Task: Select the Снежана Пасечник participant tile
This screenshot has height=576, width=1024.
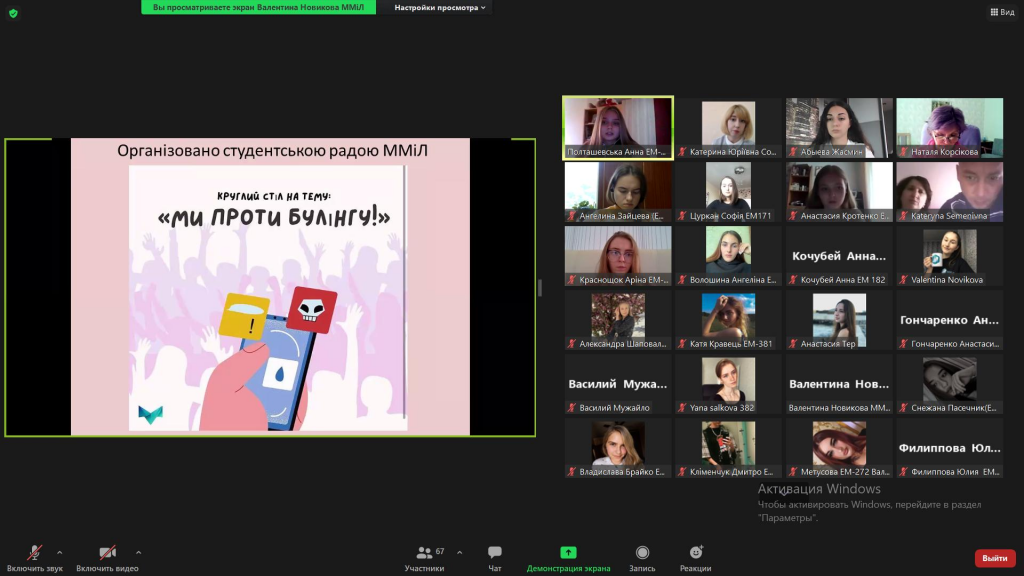Action: (950, 384)
